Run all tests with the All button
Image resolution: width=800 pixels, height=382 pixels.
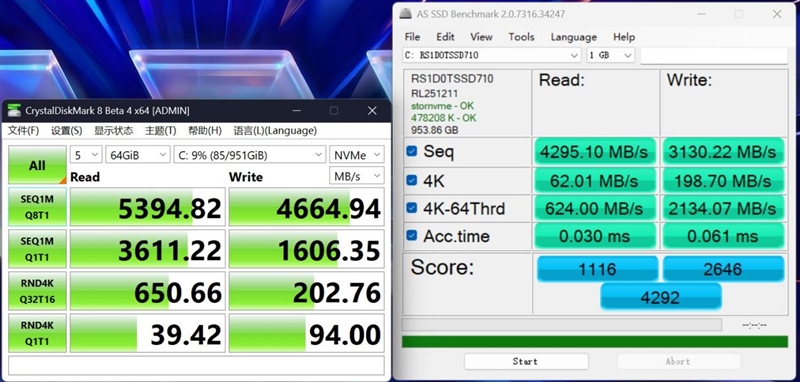pos(37,165)
